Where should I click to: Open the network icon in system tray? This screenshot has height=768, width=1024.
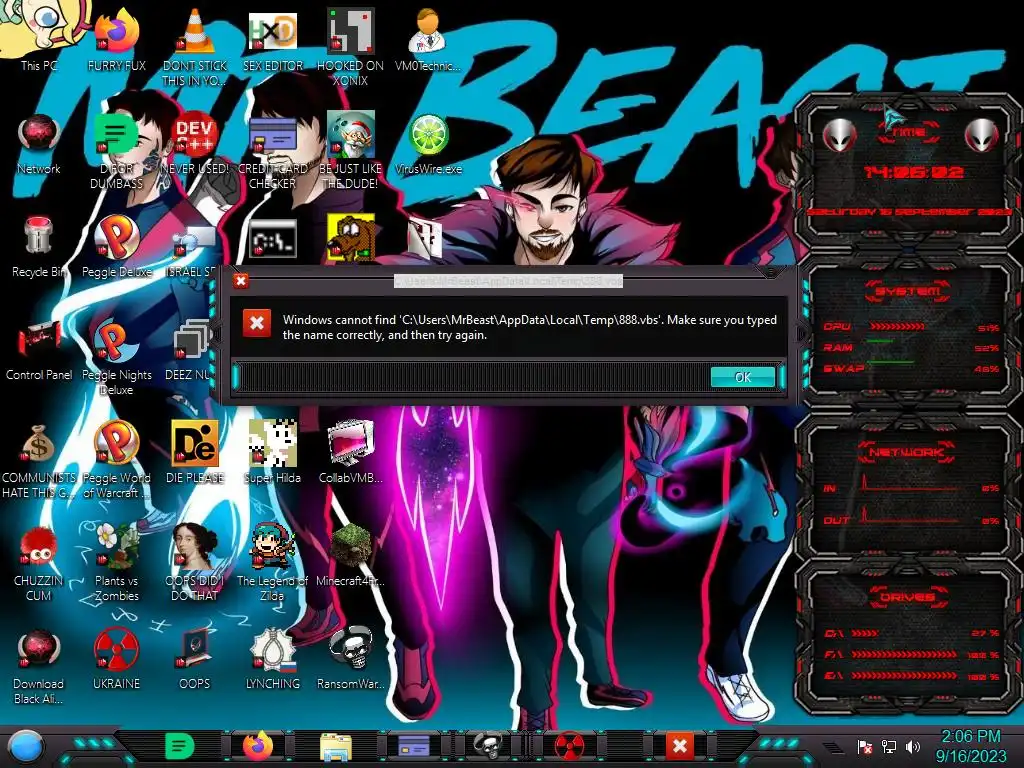pyautogui.click(x=889, y=746)
